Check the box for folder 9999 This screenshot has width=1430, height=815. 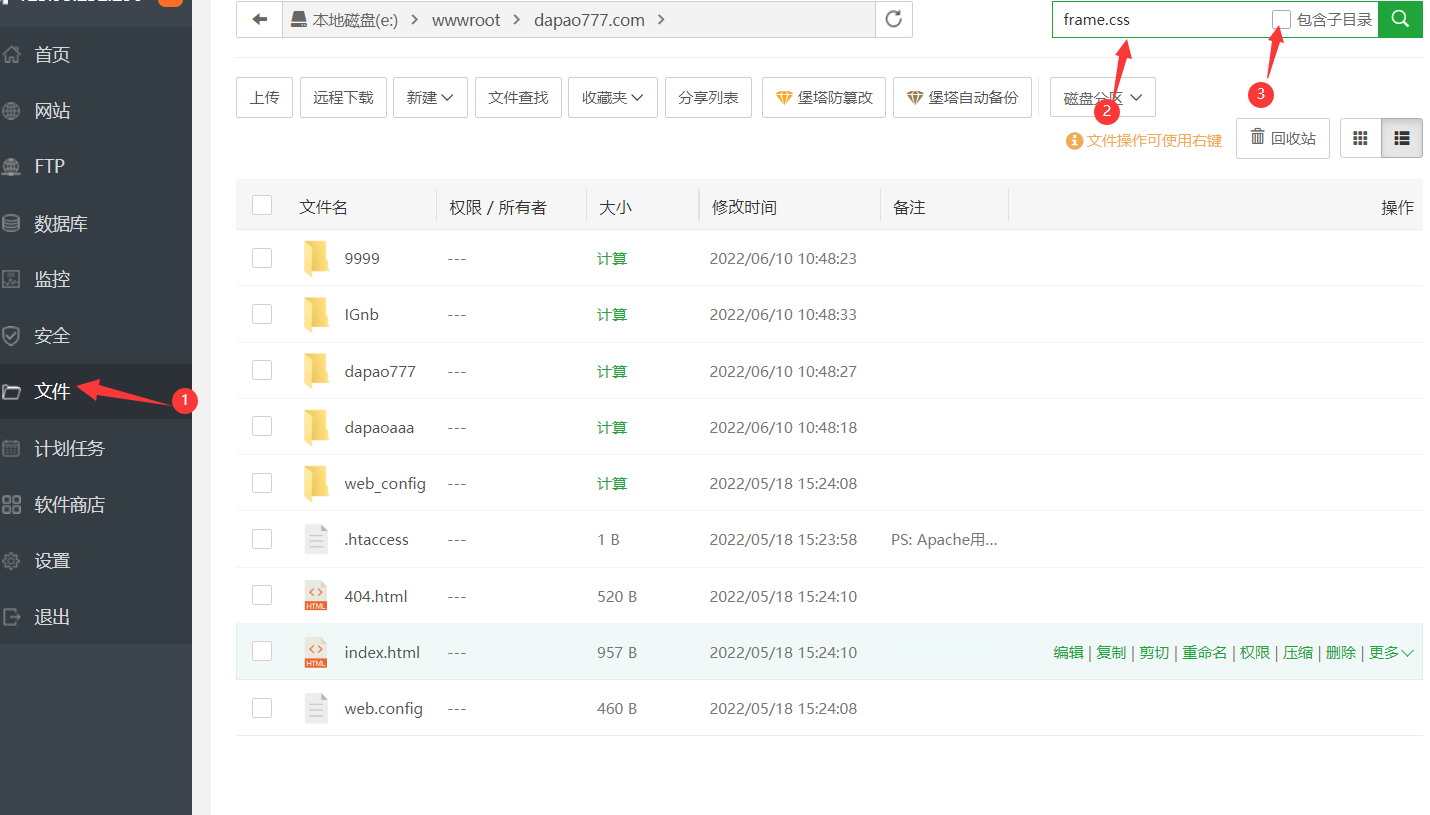pos(262,258)
